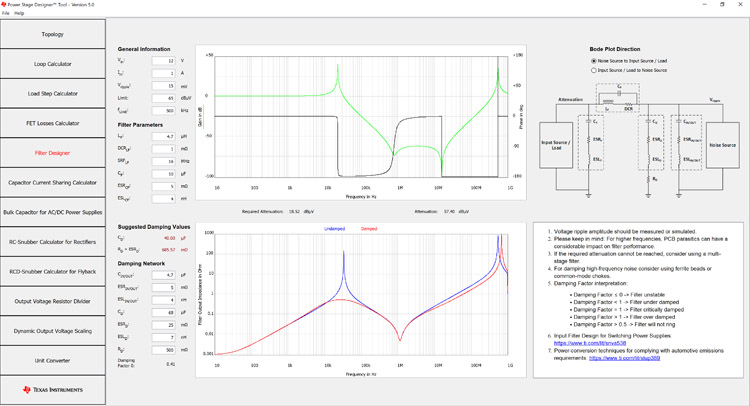The height and width of the screenshot is (406, 750).
Task: Click the suggested Cd value 40.03
Action: point(169,238)
